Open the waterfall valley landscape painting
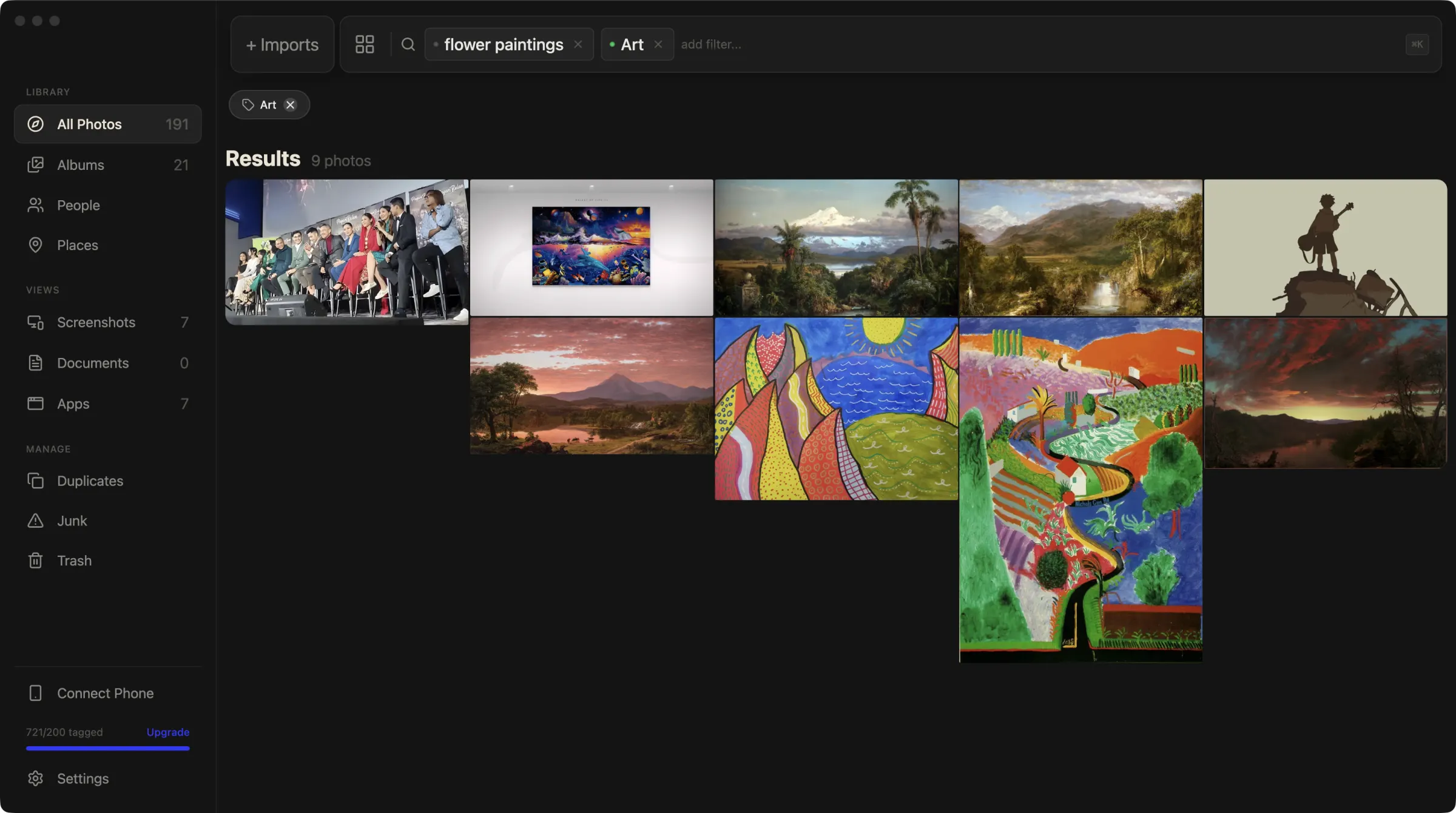This screenshot has height=813, width=1456. point(1080,247)
